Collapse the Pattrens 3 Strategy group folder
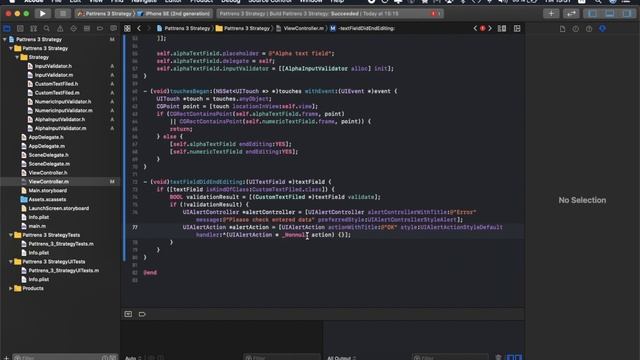The image size is (640, 360). point(11,48)
